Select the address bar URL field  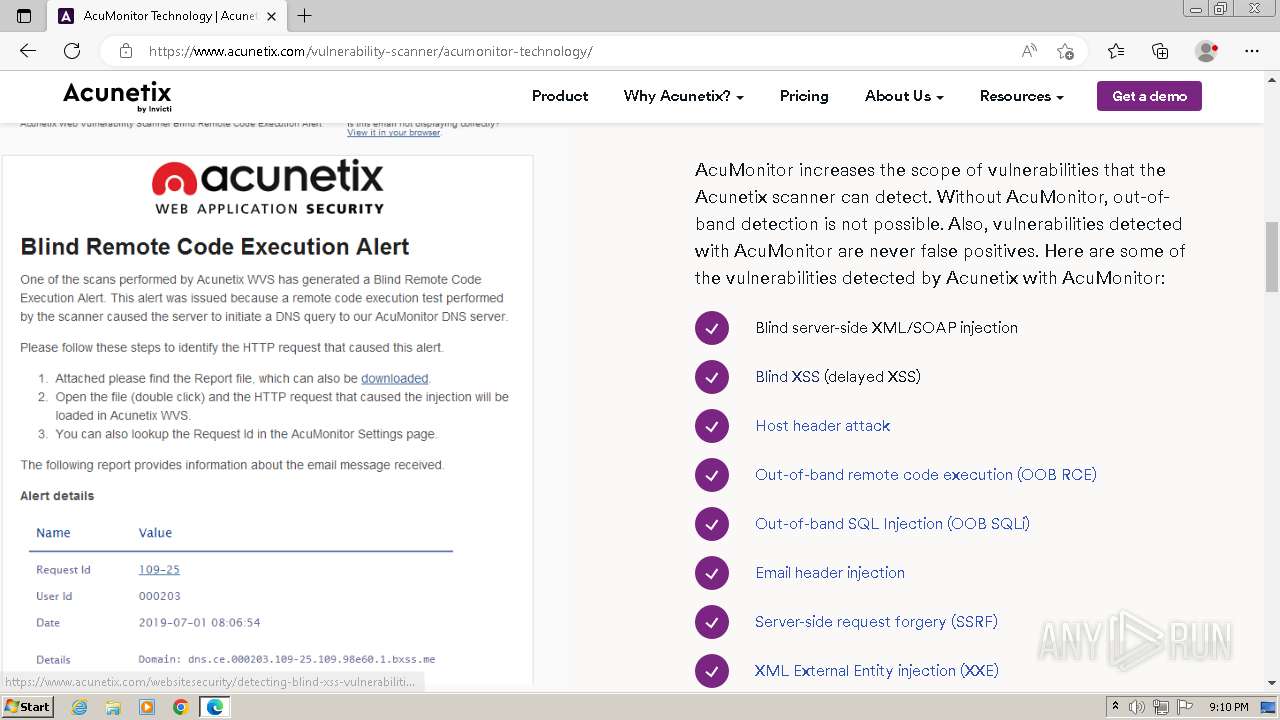click(580, 51)
